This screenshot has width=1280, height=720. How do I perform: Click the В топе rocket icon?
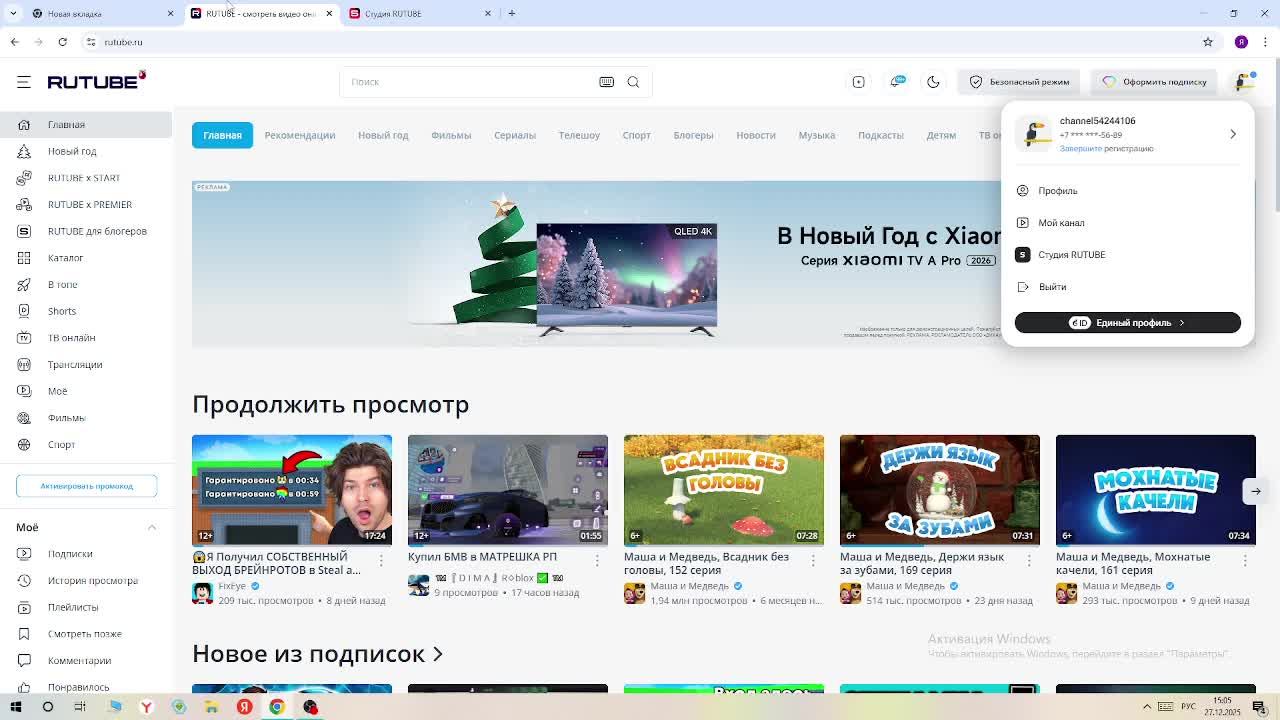(24, 285)
